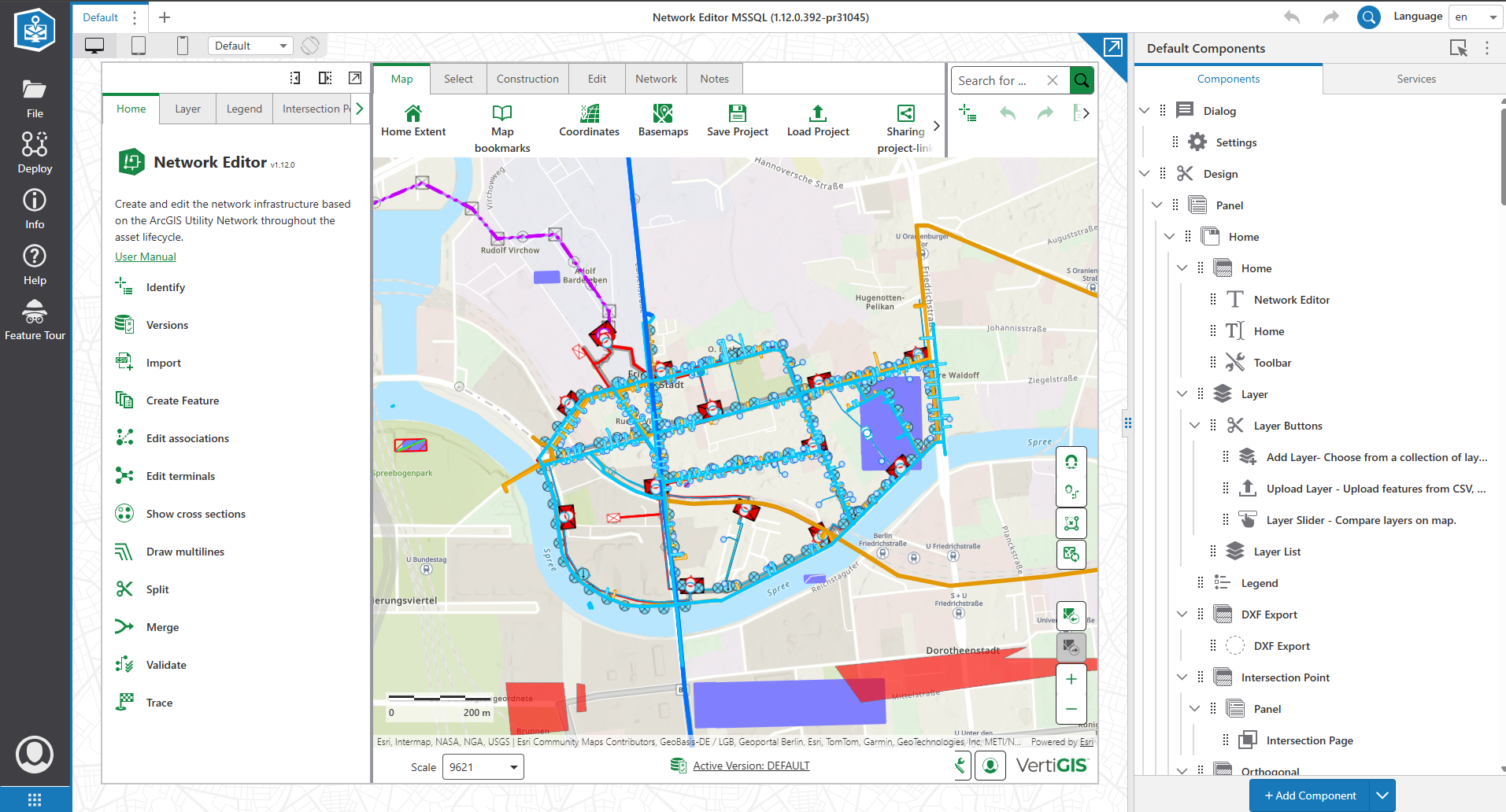Click Active Version: DEFAULT link
The width and height of the screenshot is (1506, 812).
click(x=751, y=766)
